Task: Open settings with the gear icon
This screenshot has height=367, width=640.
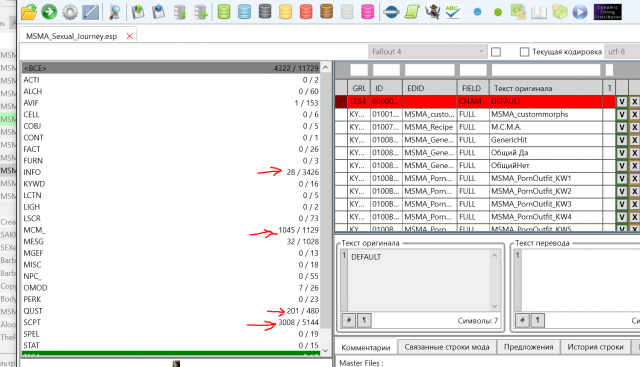Action: coord(70,12)
